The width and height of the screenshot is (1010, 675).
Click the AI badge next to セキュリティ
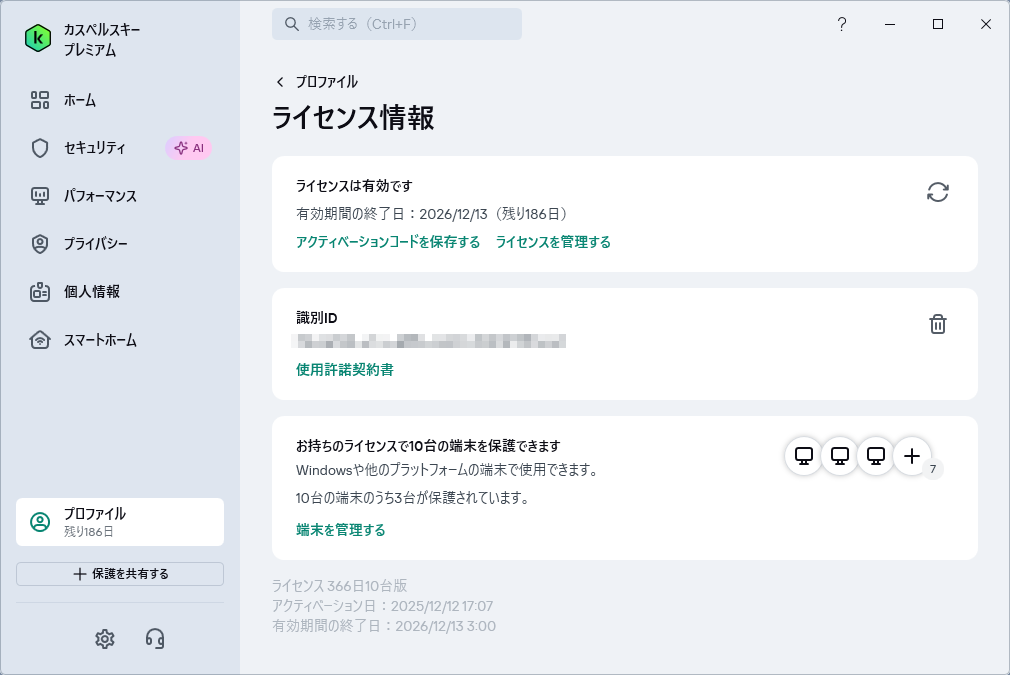(189, 148)
